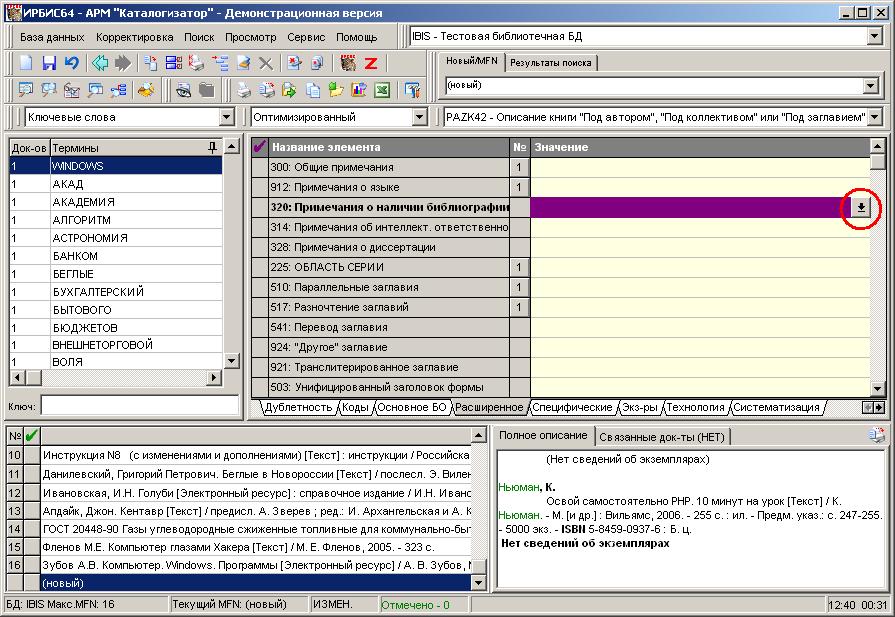Click the eye view icon
The height and width of the screenshot is (617, 895).
tap(183, 90)
